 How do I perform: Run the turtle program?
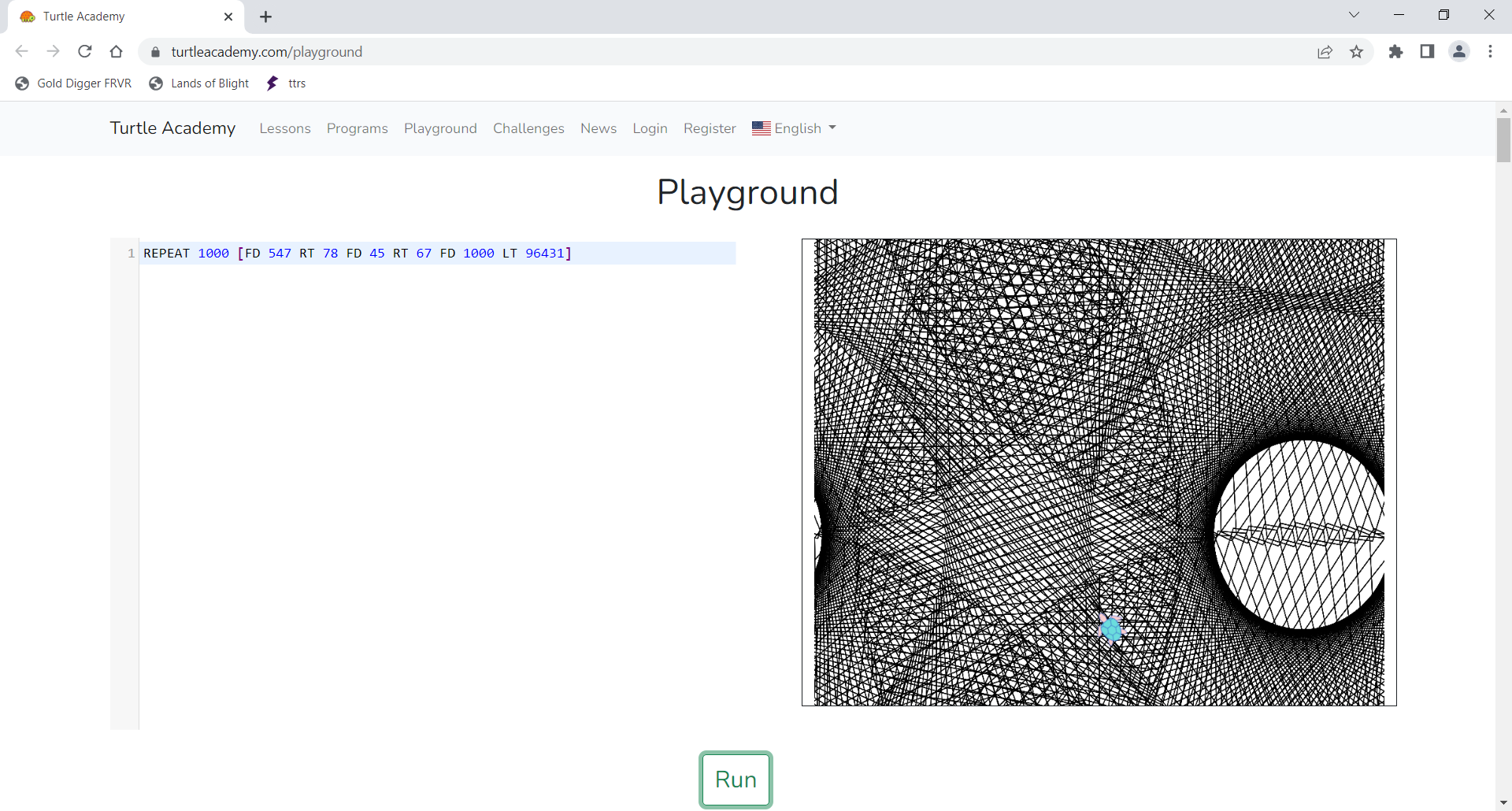click(736, 780)
